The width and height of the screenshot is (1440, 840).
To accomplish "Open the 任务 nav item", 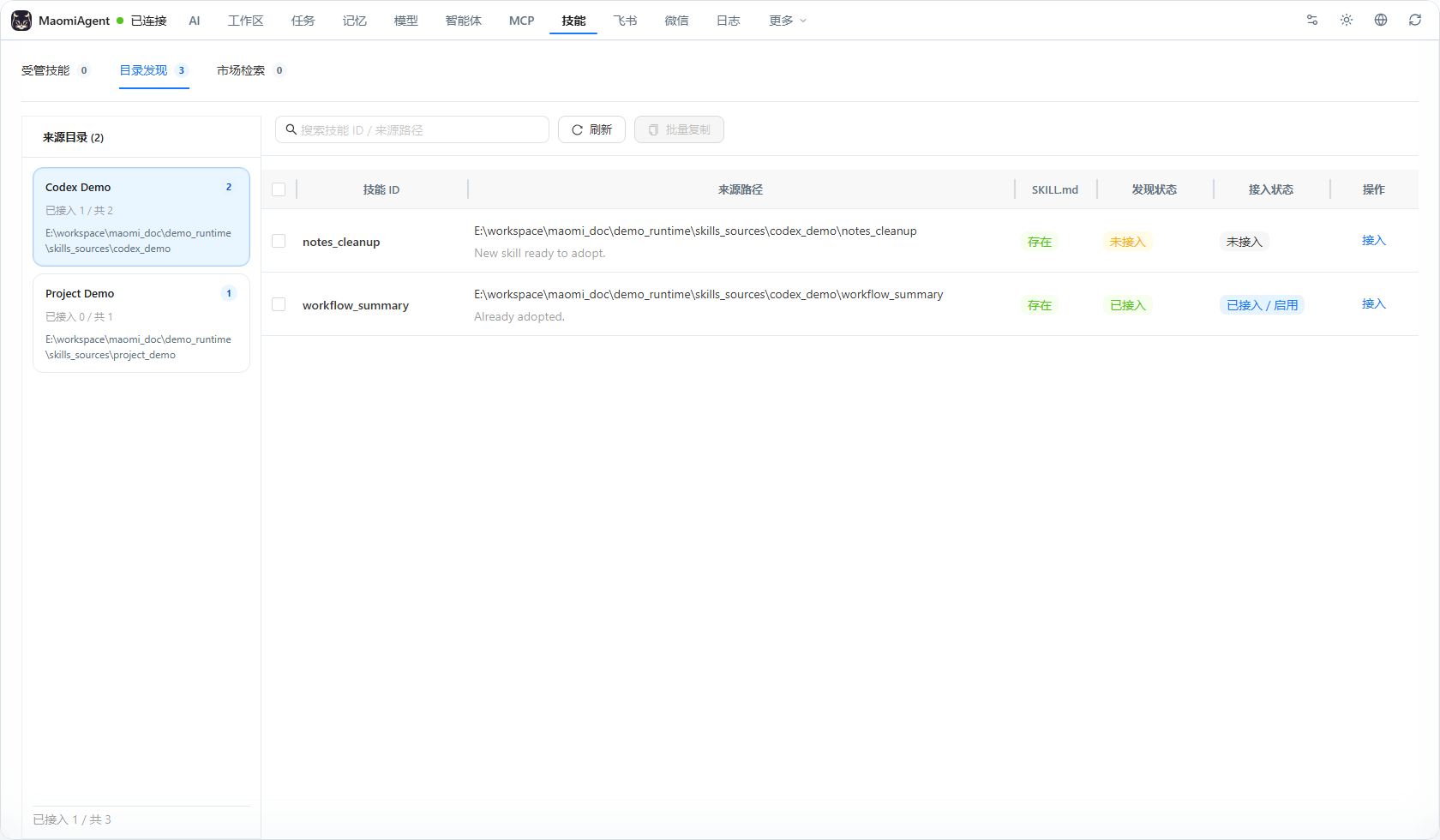I will pos(303,21).
